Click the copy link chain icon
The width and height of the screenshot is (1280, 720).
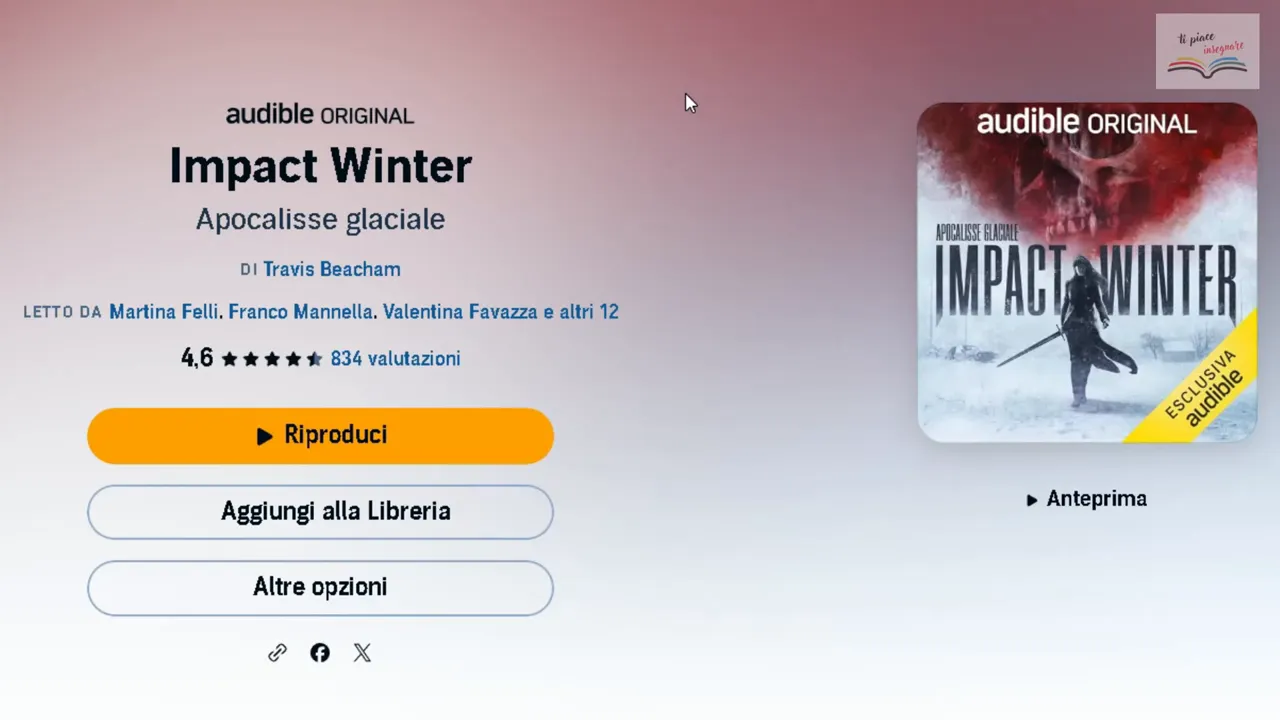tap(277, 653)
